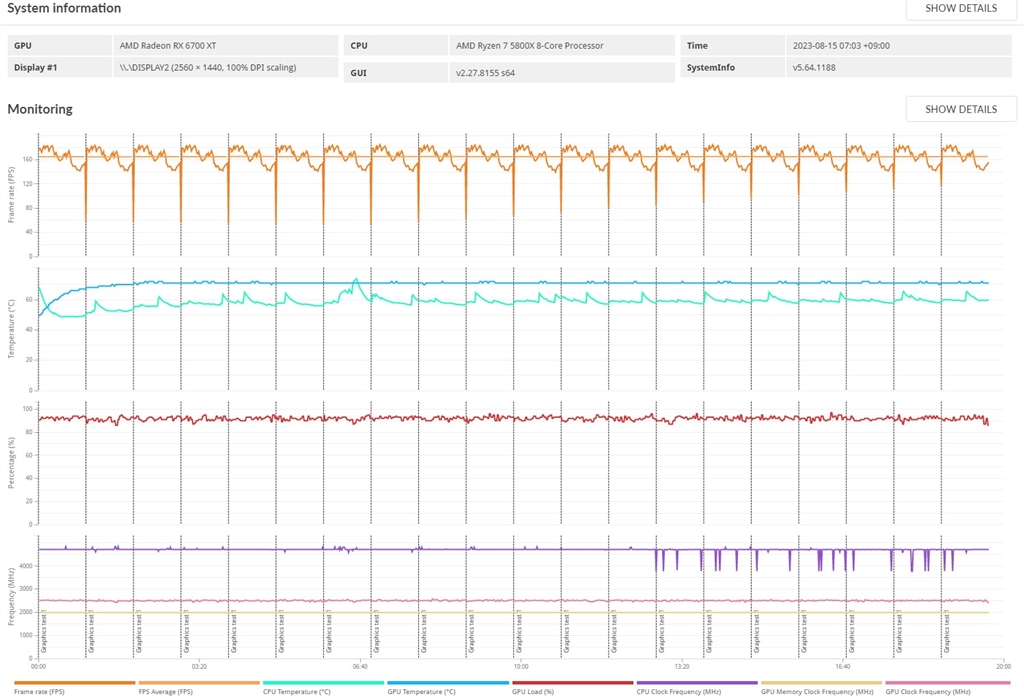
Task: Select the AMD Radeon RX 6700 XT field
Action: click(225, 46)
